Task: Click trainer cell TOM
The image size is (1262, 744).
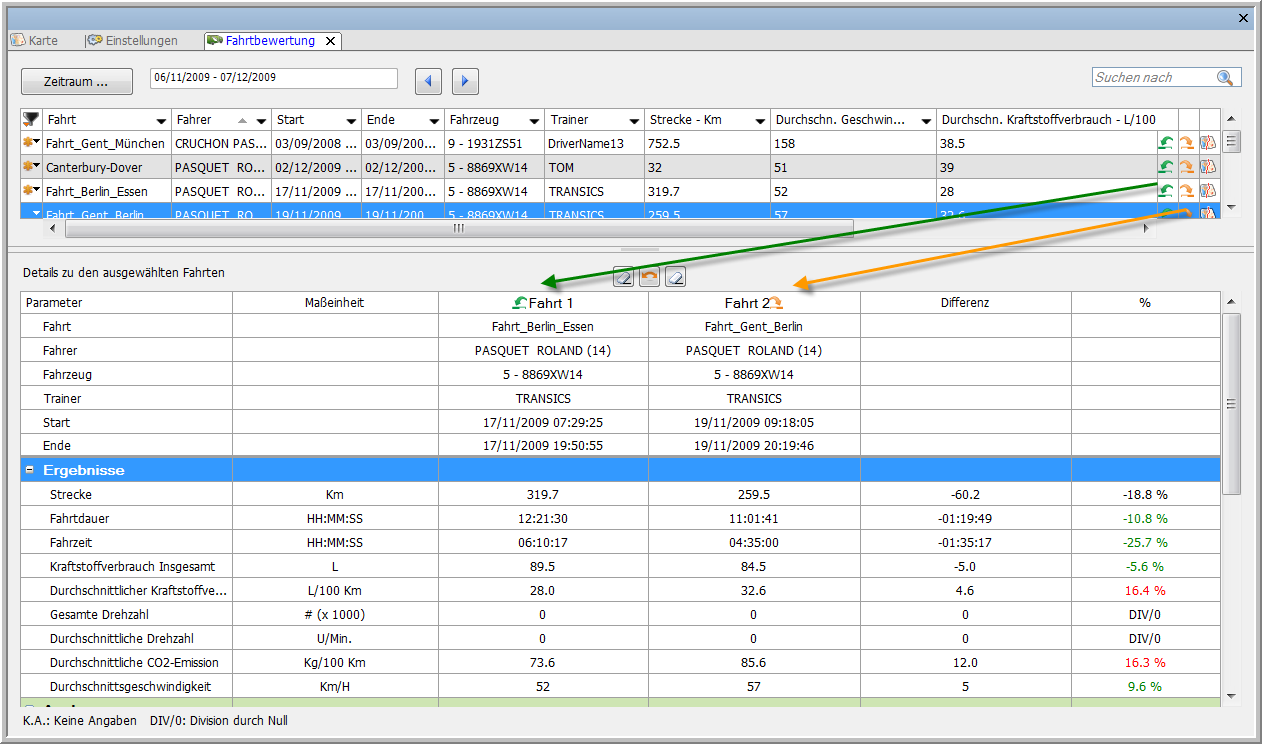Action: click(x=561, y=168)
